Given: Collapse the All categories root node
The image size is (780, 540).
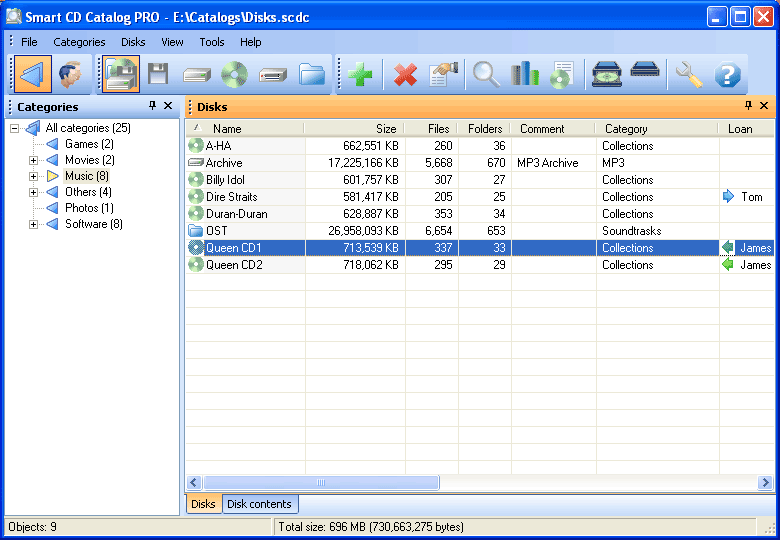Looking at the screenshot, I should pos(14,128).
